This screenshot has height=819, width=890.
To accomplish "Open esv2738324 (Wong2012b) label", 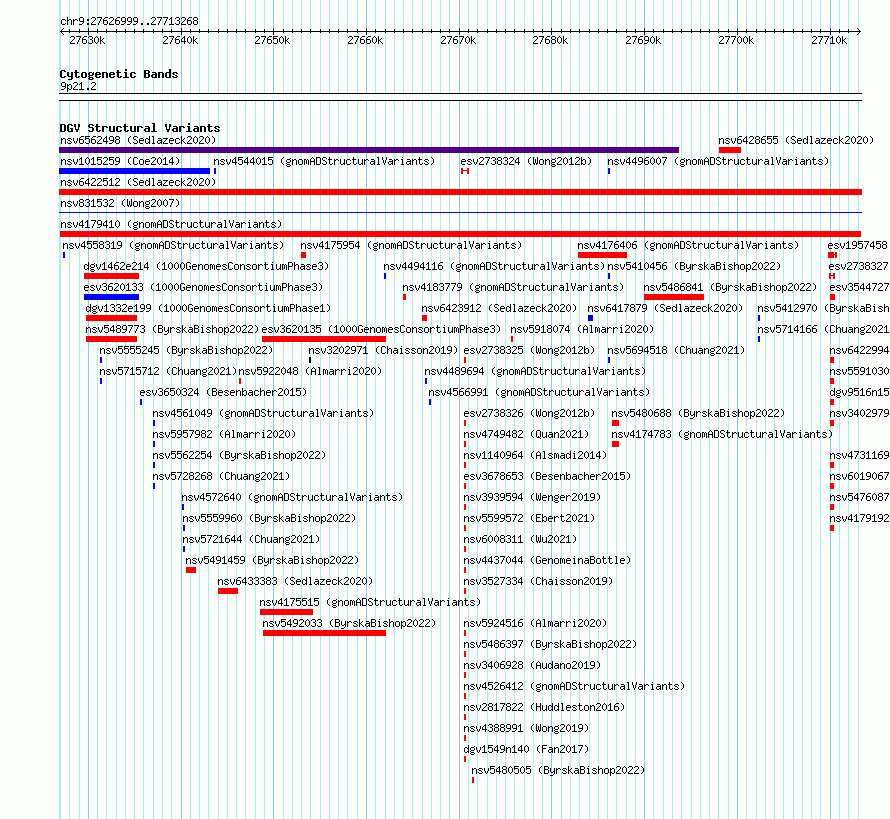I will click(526, 161).
